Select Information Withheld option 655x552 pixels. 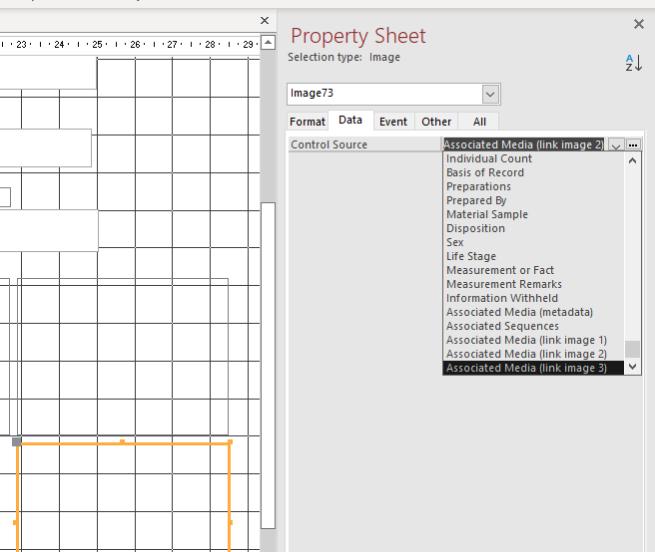click(533, 298)
